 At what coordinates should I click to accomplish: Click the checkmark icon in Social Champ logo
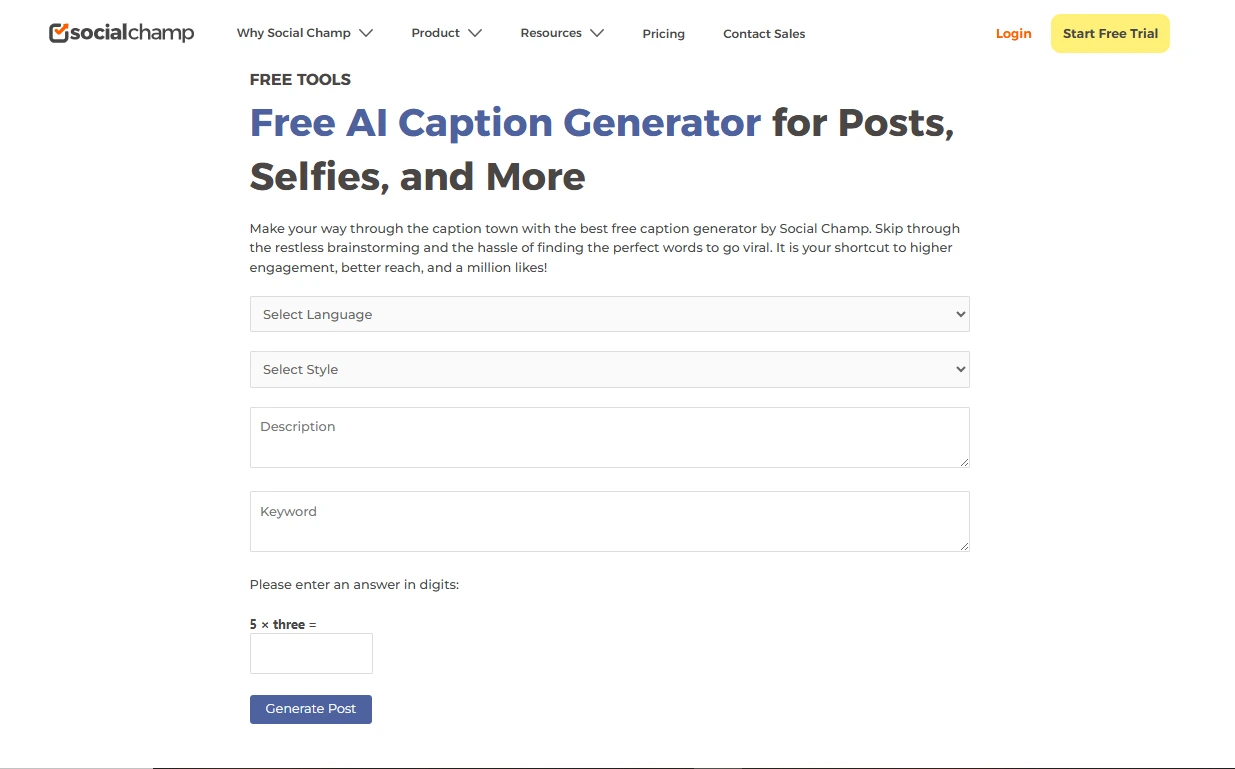pyautogui.click(x=59, y=33)
